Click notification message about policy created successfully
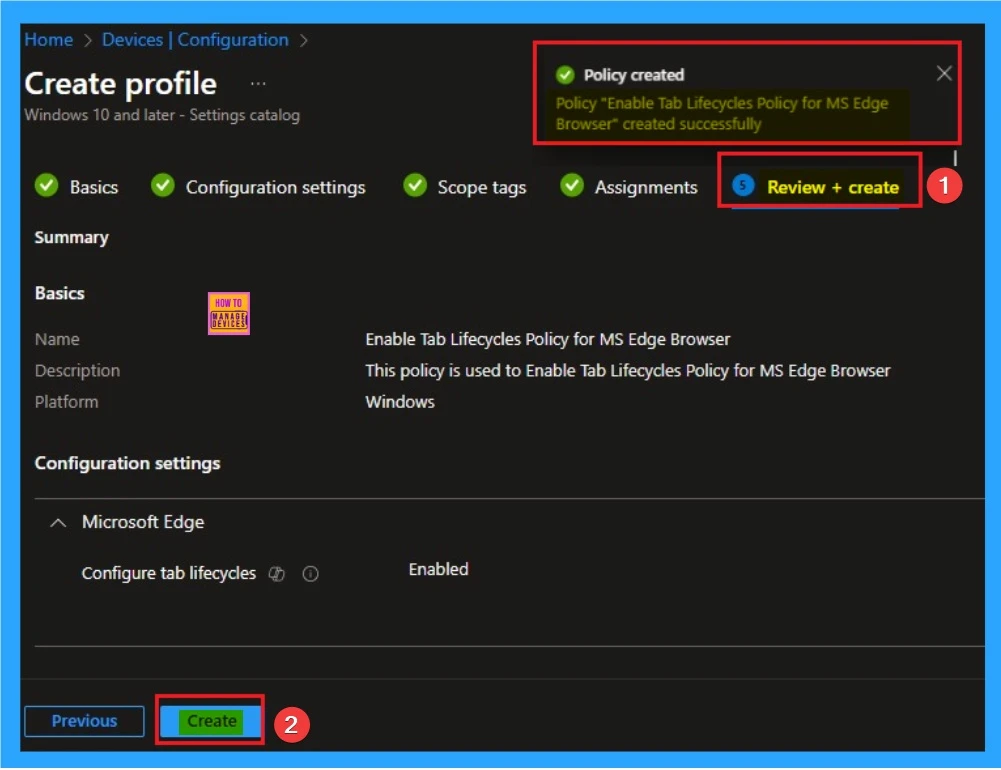The width and height of the screenshot is (1001, 770). pyautogui.click(x=721, y=113)
